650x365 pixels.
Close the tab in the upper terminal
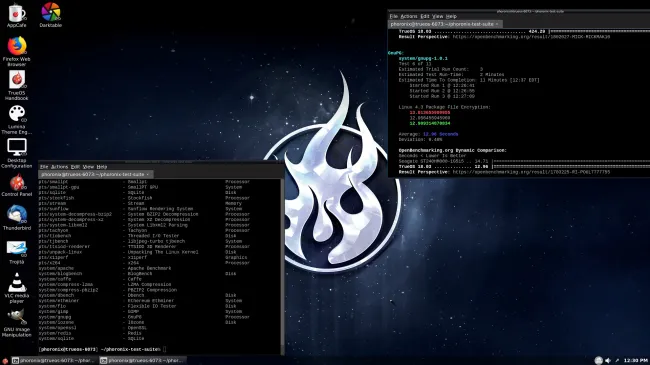pyautogui.click(x=497, y=24)
